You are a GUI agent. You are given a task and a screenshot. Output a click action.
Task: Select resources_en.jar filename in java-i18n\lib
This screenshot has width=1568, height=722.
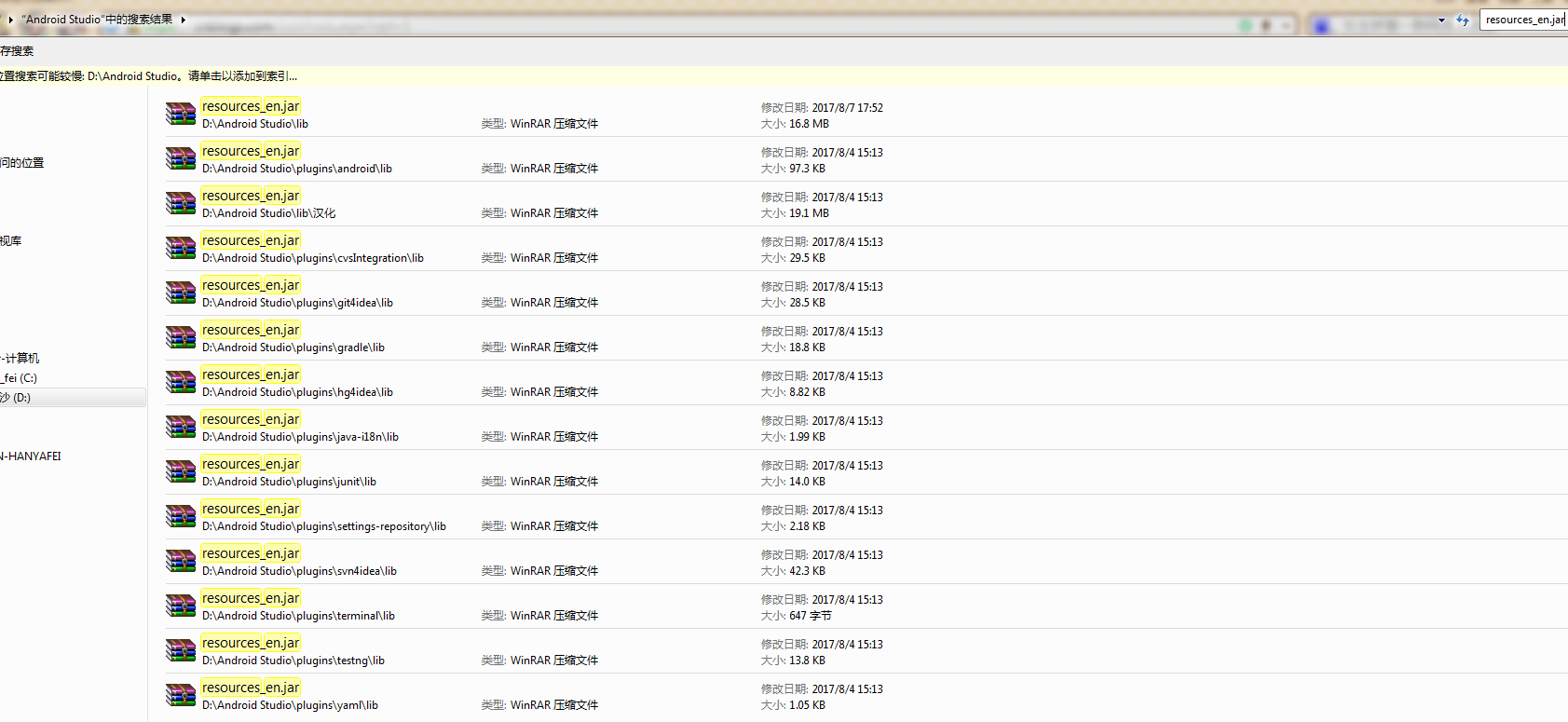pos(251,419)
